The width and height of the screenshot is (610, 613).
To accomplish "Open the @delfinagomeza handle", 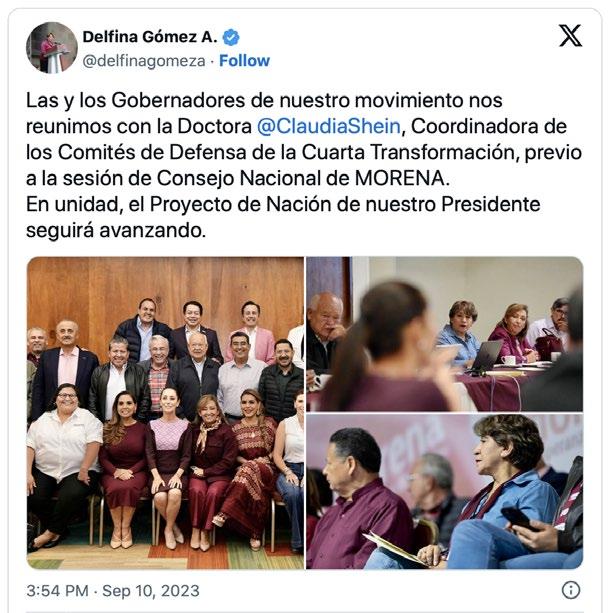I will 144,61.
